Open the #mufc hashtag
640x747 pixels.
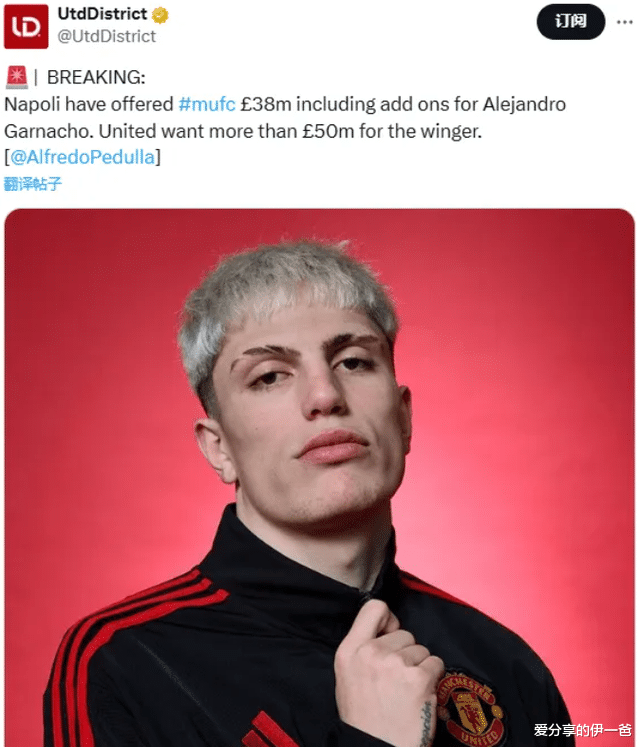pos(207,104)
